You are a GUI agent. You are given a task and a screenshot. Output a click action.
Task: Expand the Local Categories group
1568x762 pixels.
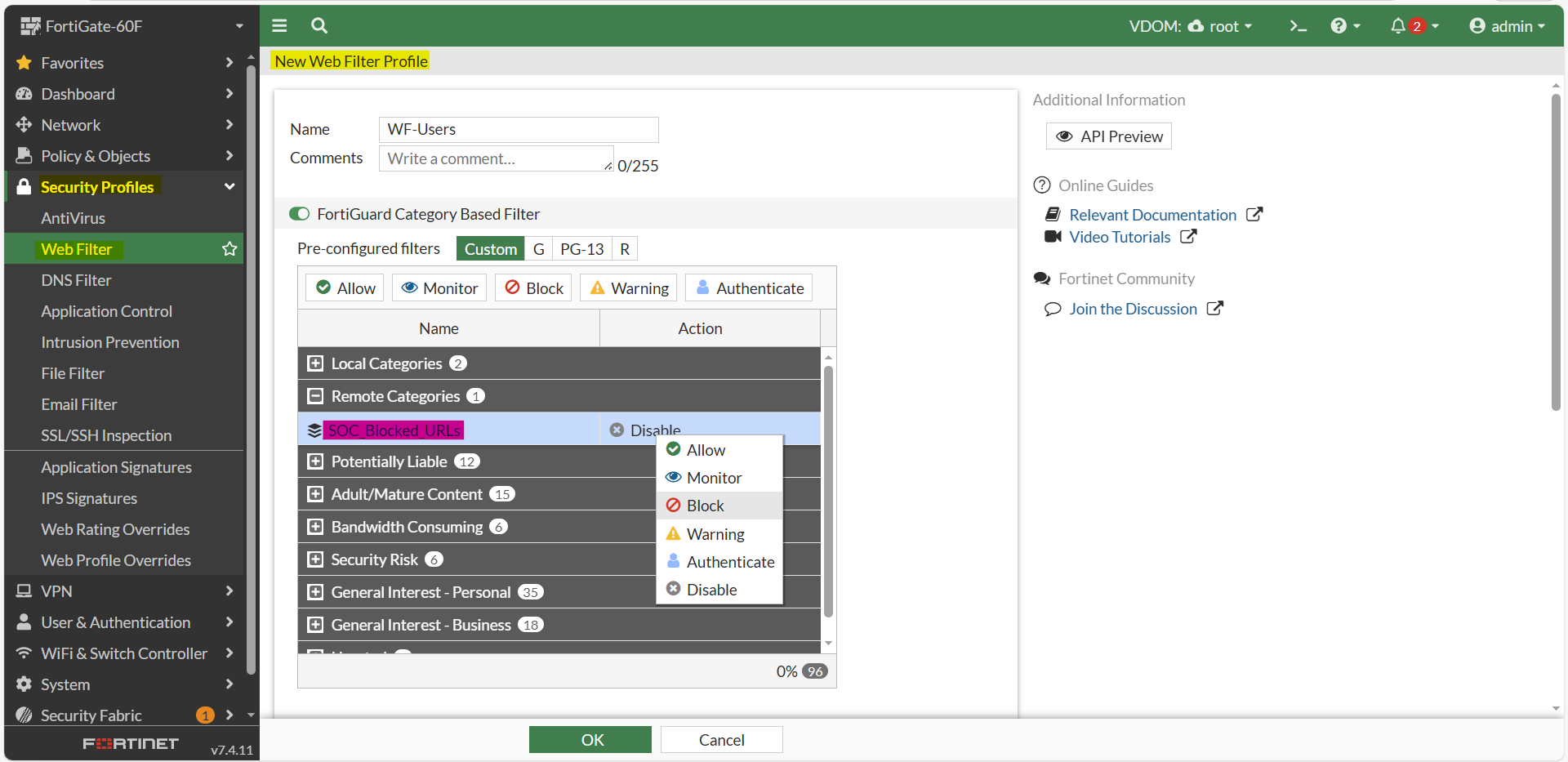tap(315, 363)
